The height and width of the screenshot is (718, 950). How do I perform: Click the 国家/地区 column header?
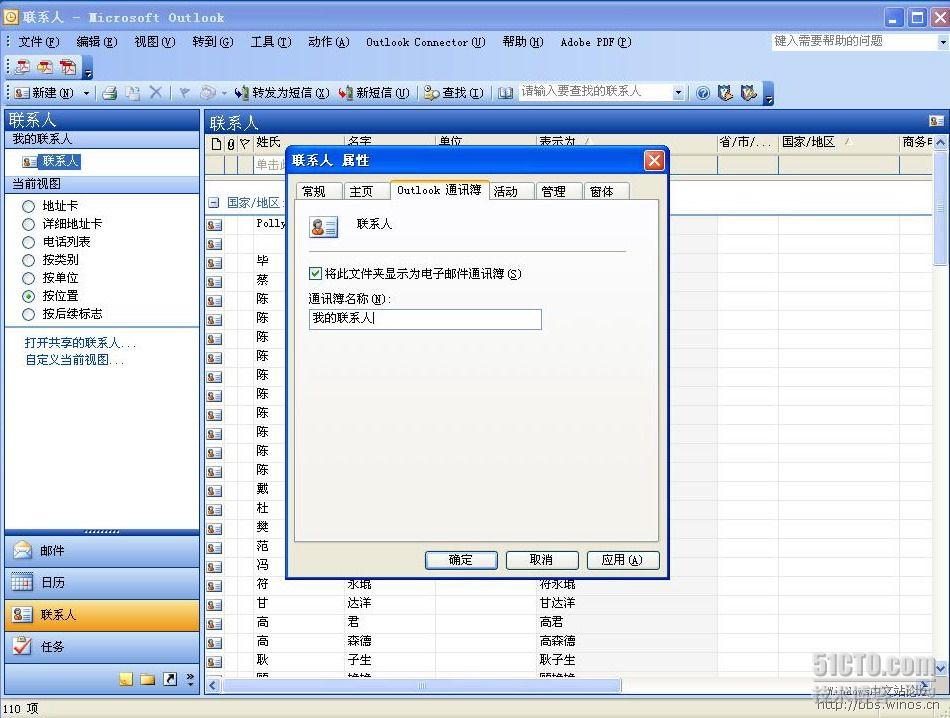coord(837,142)
